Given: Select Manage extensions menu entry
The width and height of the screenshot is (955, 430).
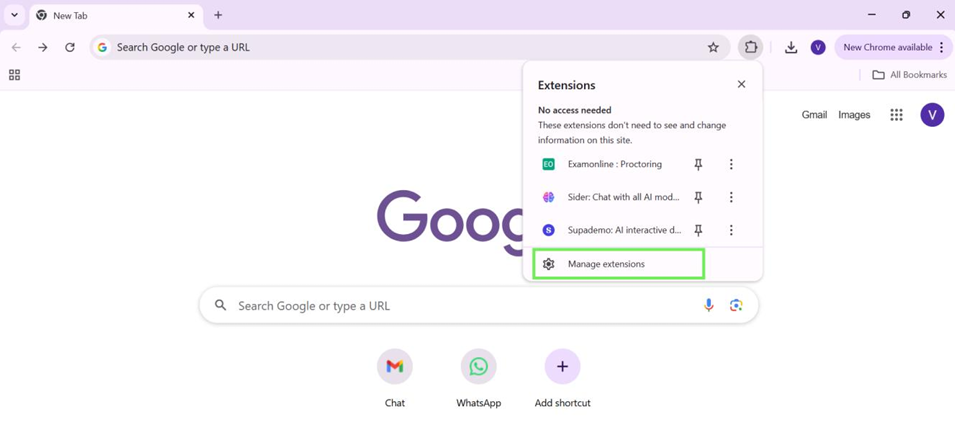Looking at the screenshot, I should pyautogui.click(x=618, y=264).
